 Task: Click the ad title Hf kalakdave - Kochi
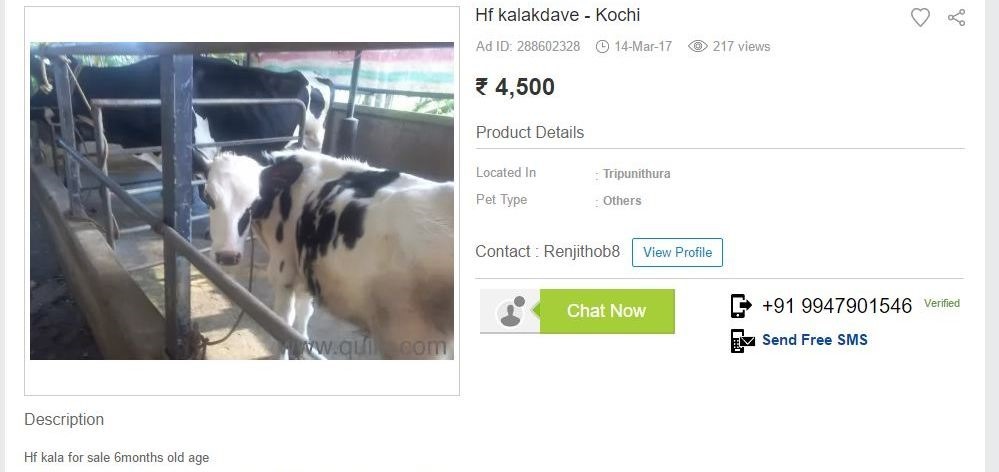557,15
